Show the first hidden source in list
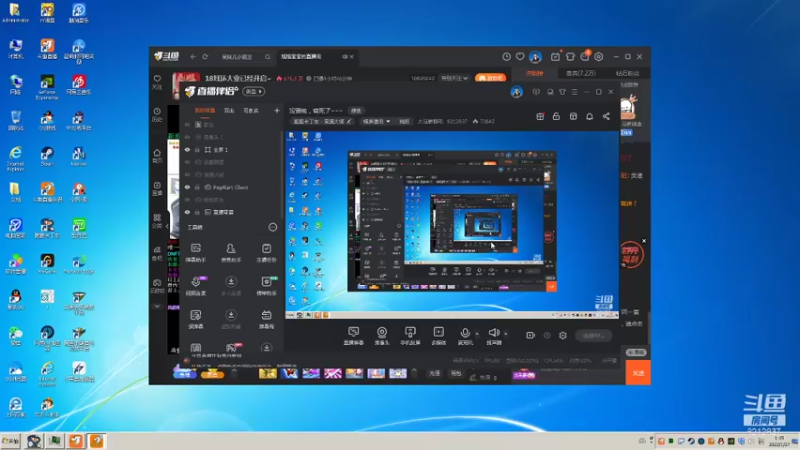800x450 pixels. [x=187, y=124]
